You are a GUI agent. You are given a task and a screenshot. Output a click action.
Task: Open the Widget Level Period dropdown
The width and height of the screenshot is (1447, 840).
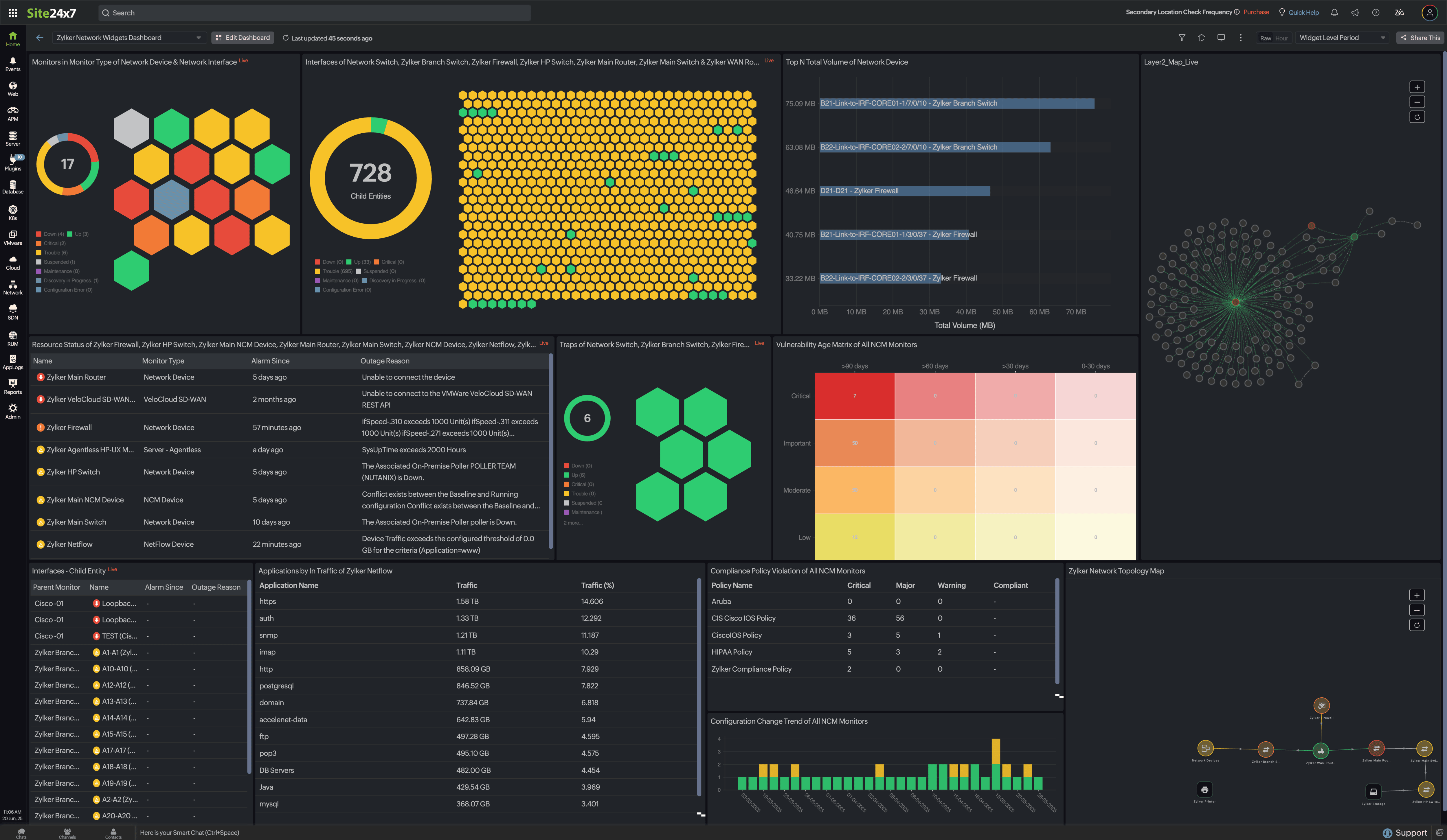(1341, 37)
